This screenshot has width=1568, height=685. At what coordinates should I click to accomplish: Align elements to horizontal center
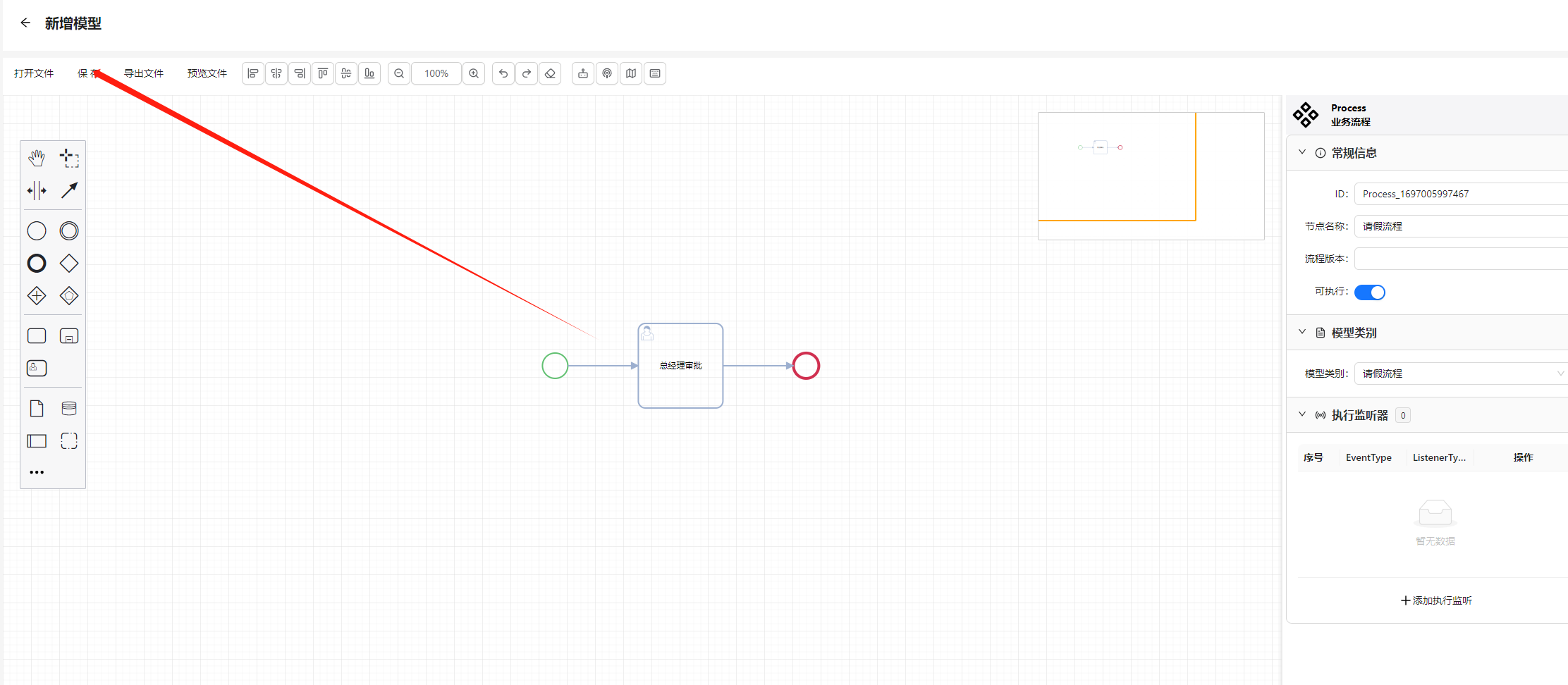coord(276,73)
